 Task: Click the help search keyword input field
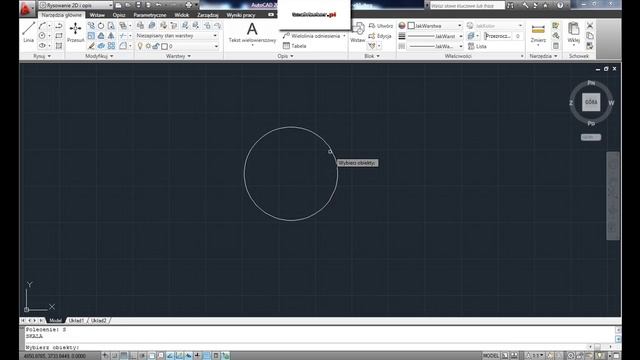[x=467, y=6]
